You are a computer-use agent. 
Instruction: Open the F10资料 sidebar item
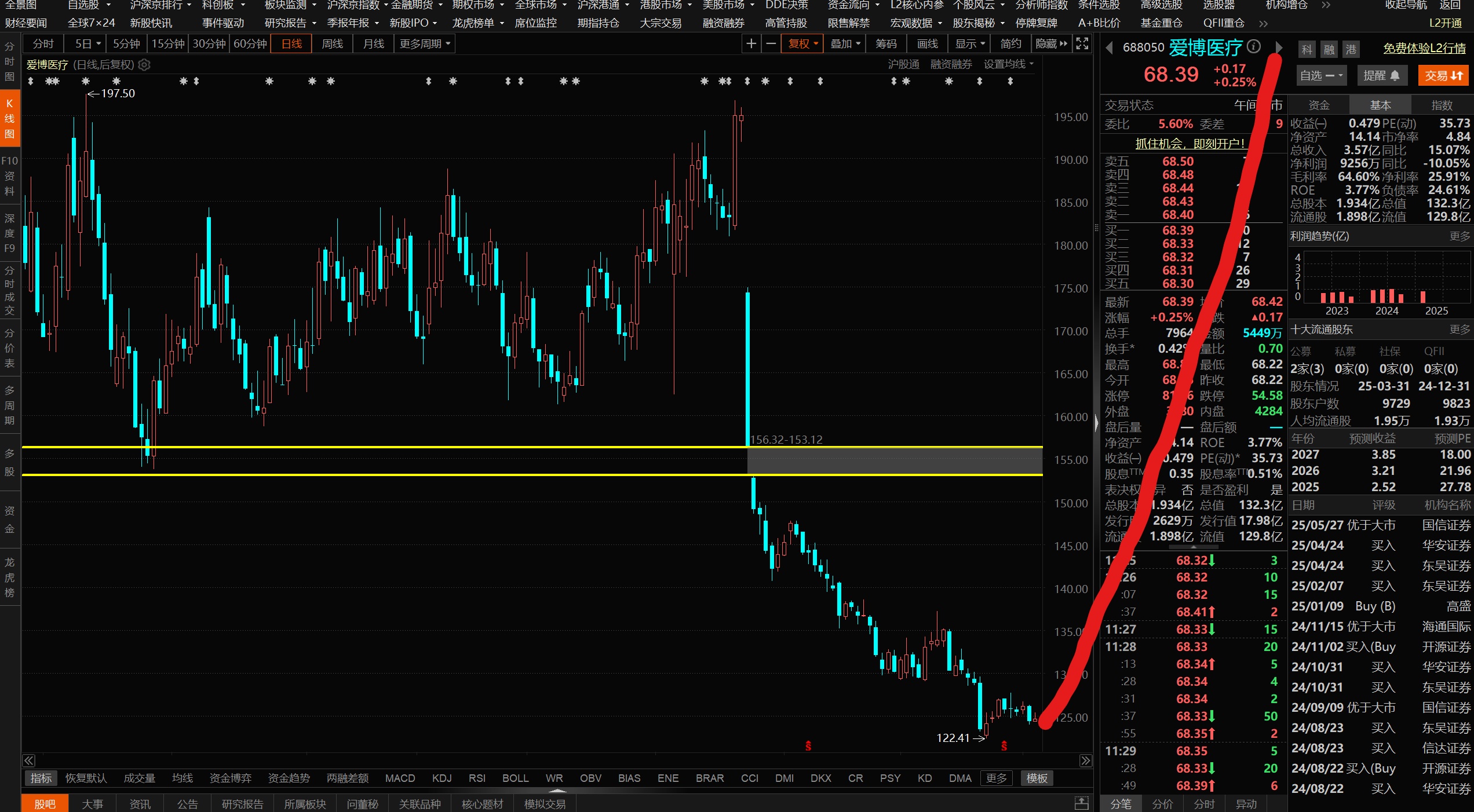pyautogui.click(x=10, y=175)
